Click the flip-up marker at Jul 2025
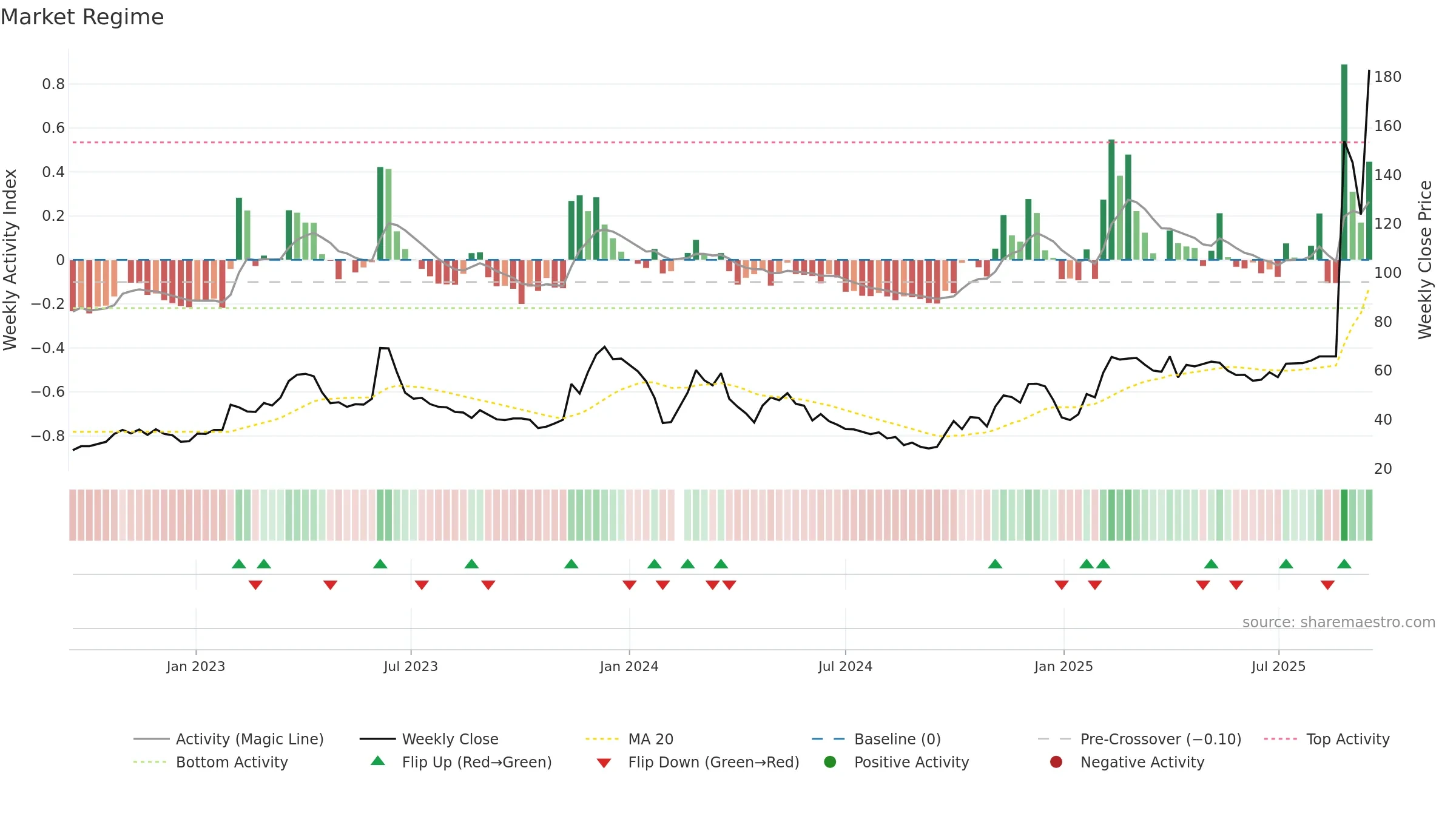This screenshot has width=1456, height=819. point(1286,564)
